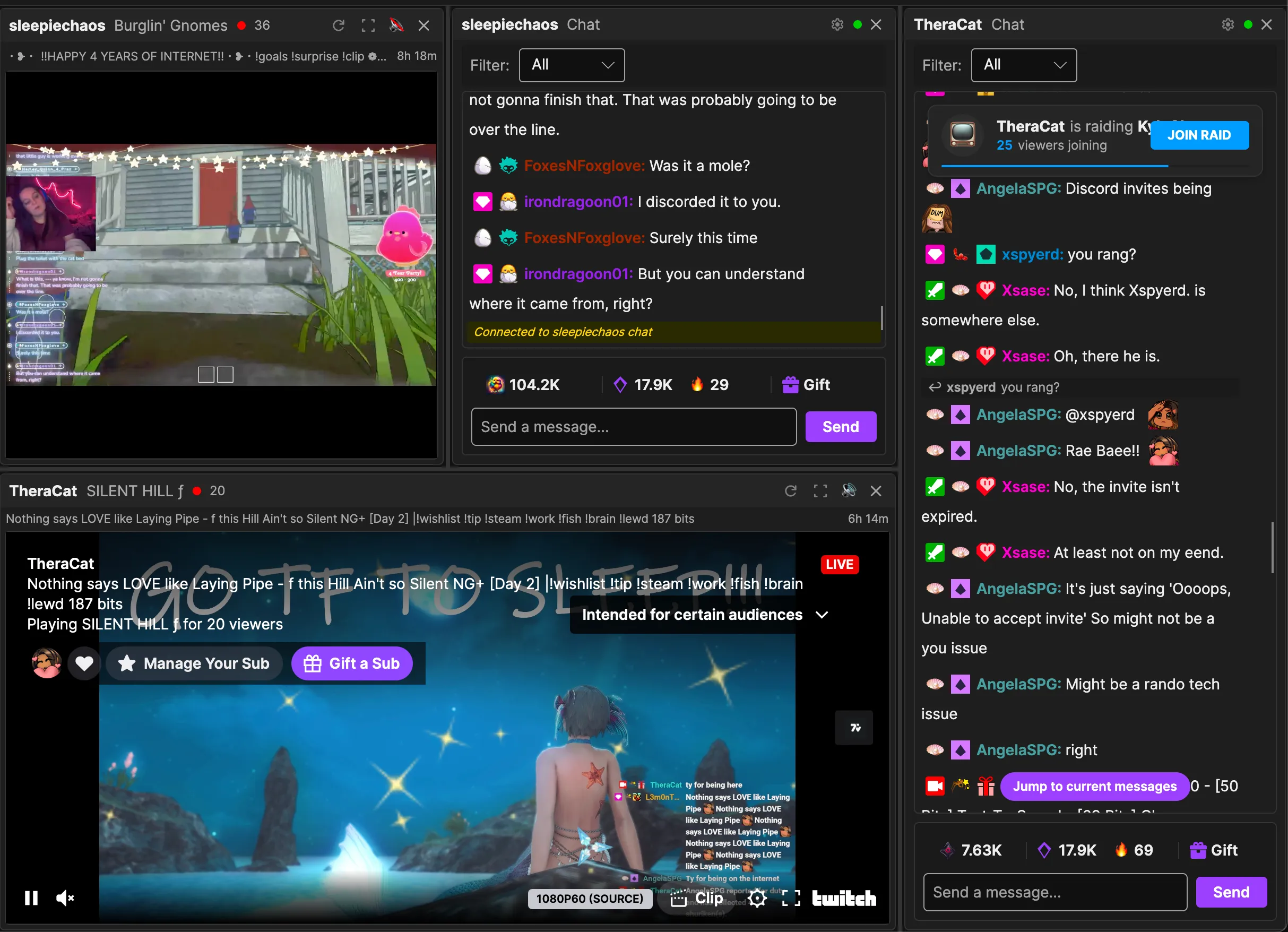Open sleepiechaos chat settings gear
Screen dimensions: 1288x932
click(x=836, y=25)
